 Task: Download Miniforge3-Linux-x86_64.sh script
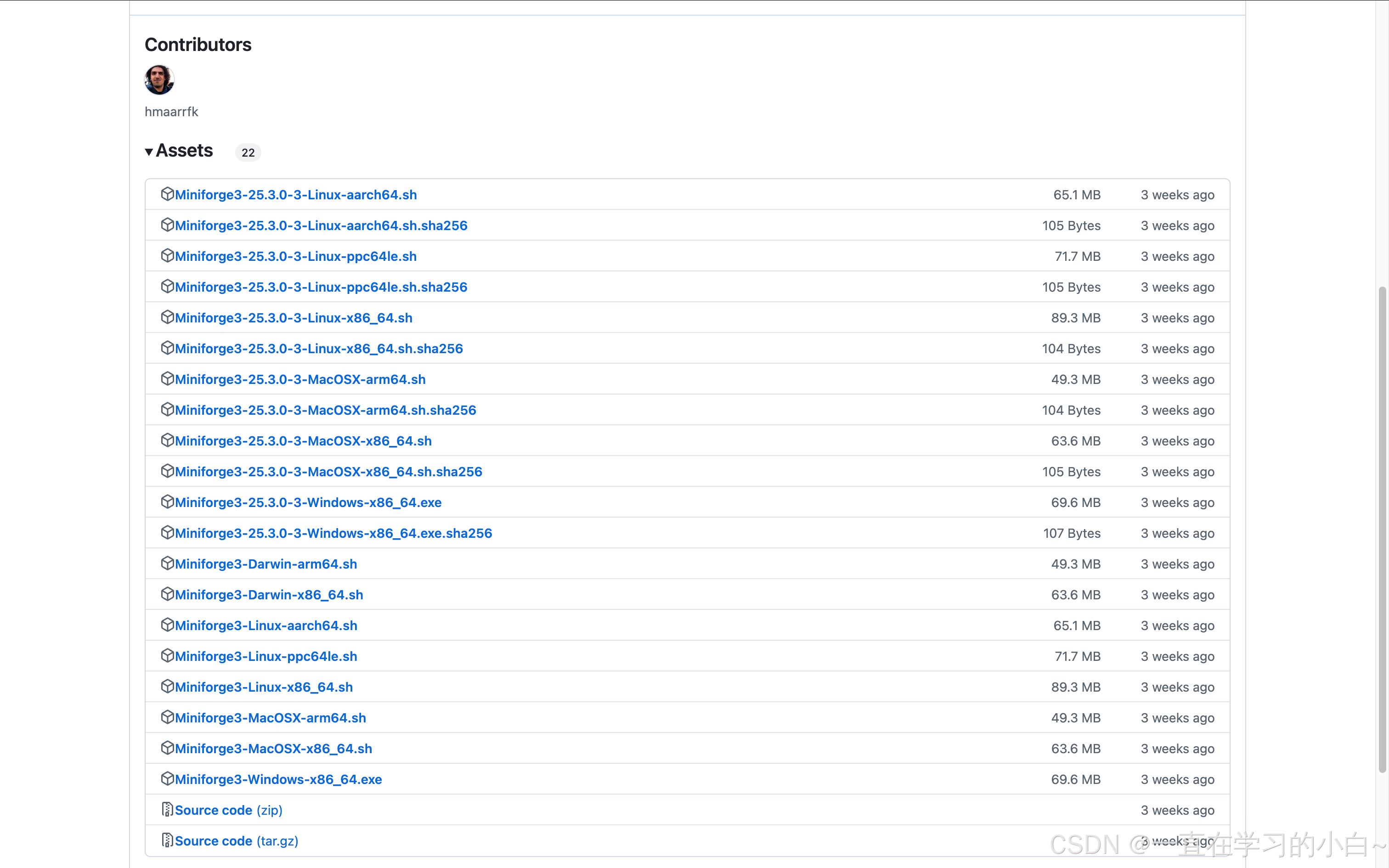pos(264,687)
